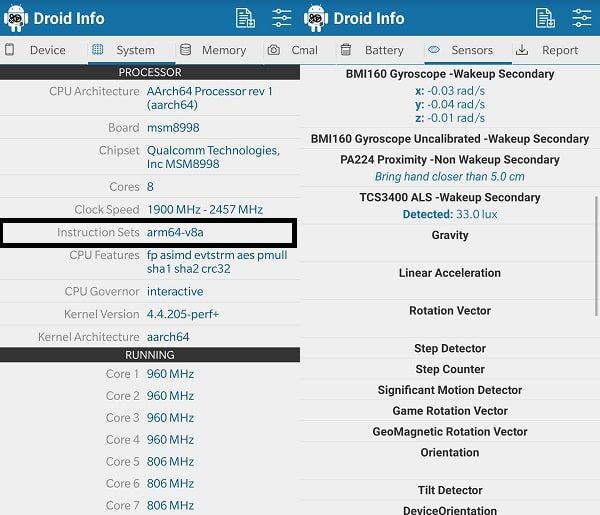Click the Droid Info logo in left screen
The image size is (600, 515).
tap(16, 18)
